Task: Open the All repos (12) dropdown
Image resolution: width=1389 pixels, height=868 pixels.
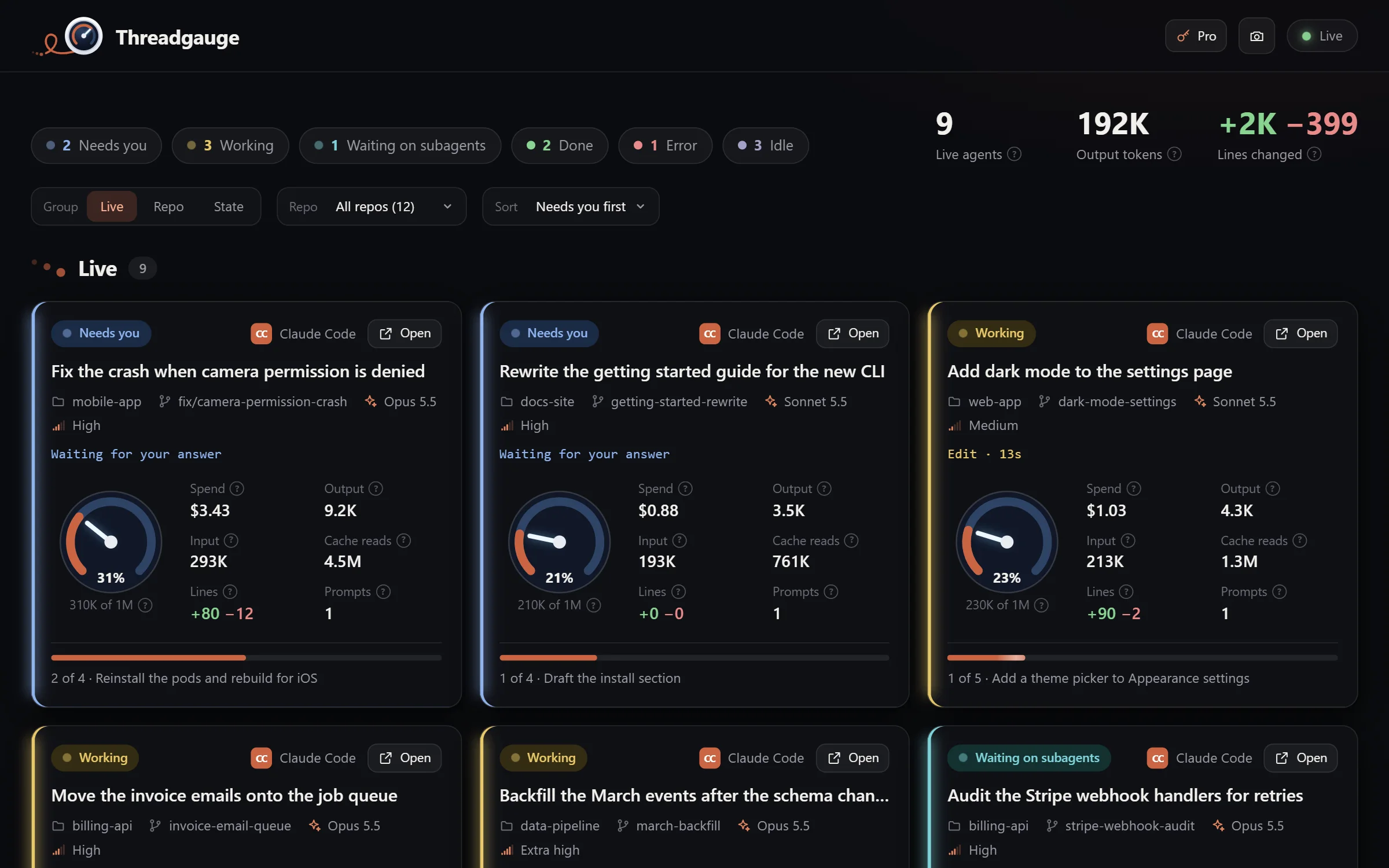Action: point(372,207)
